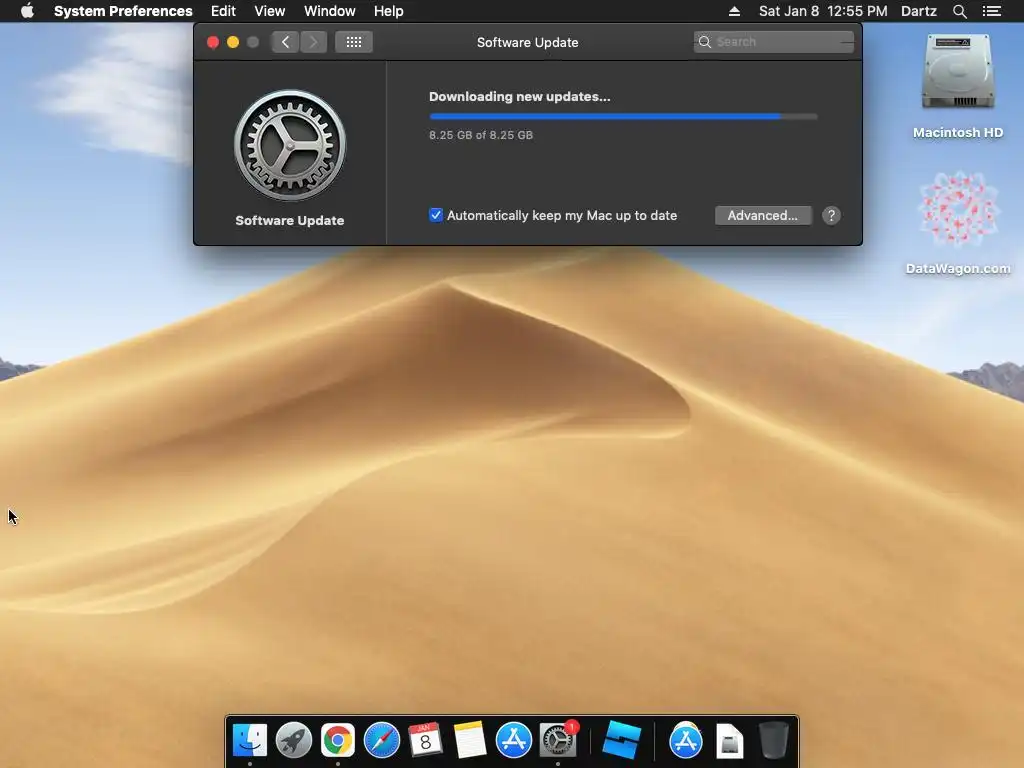This screenshot has height=768, width=1024.
Task: Go back with the left chevron button
Action: click(285, 42)
